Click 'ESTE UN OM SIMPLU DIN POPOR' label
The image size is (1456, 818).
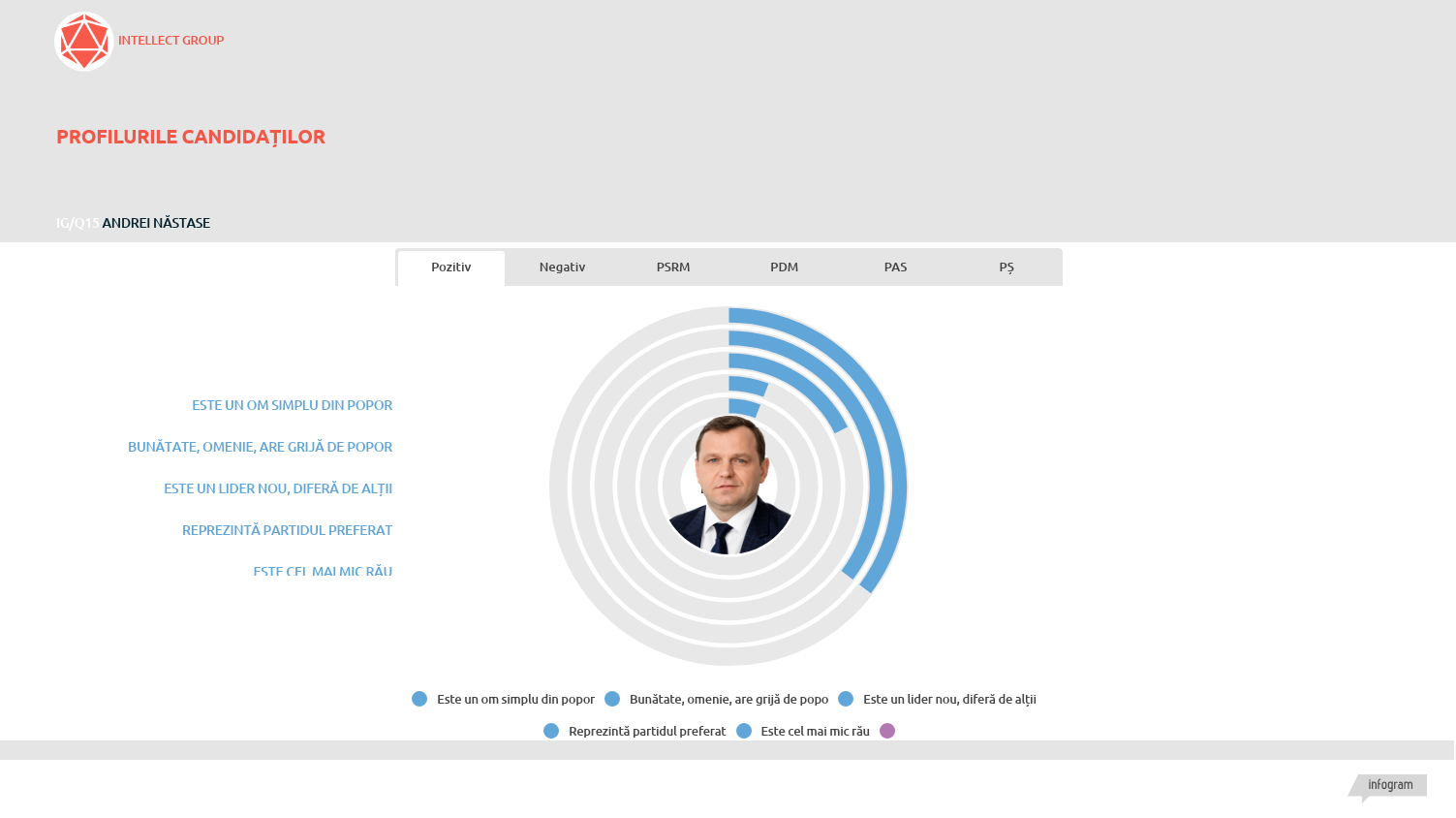pos(292,405)
